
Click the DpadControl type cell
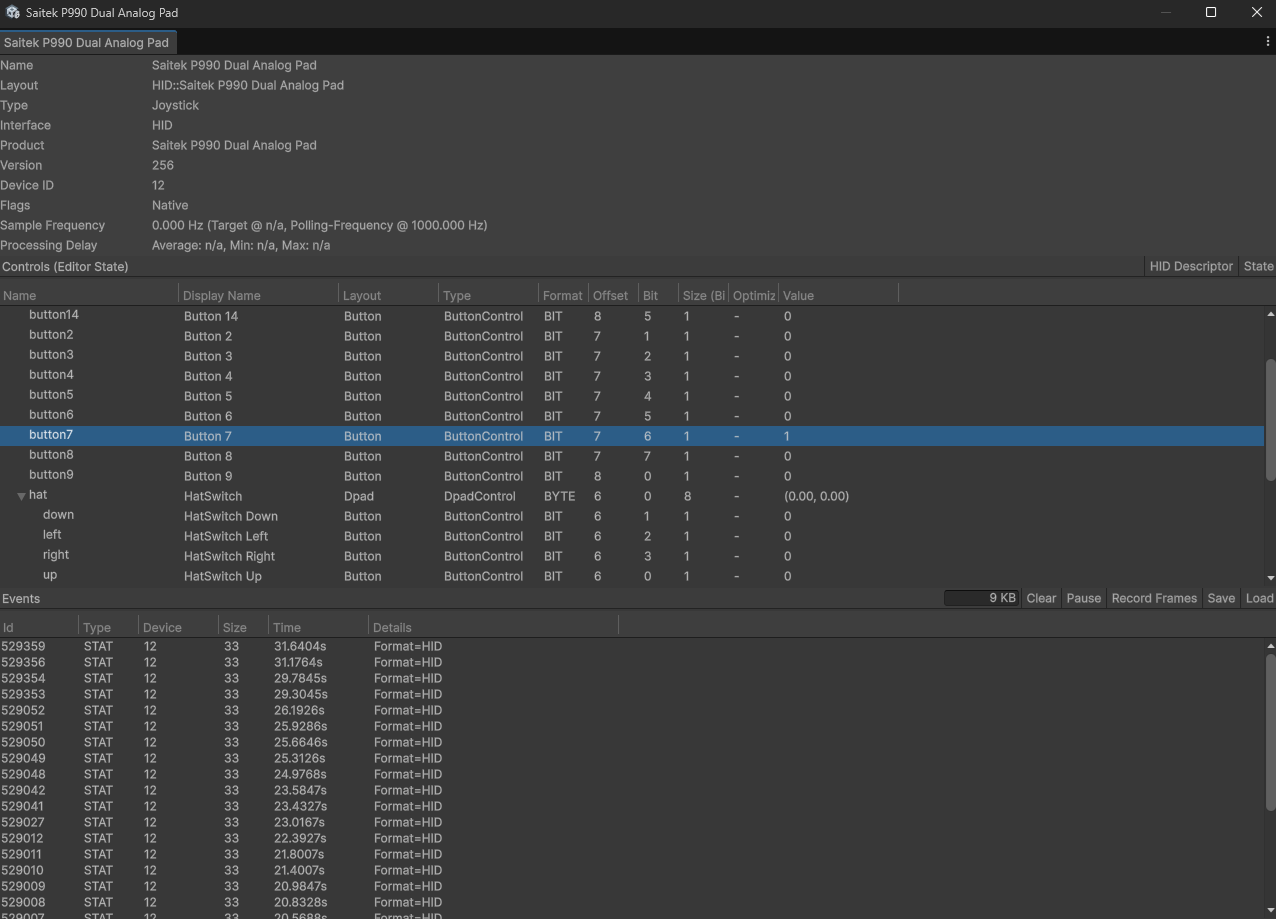tap(480, 496)
